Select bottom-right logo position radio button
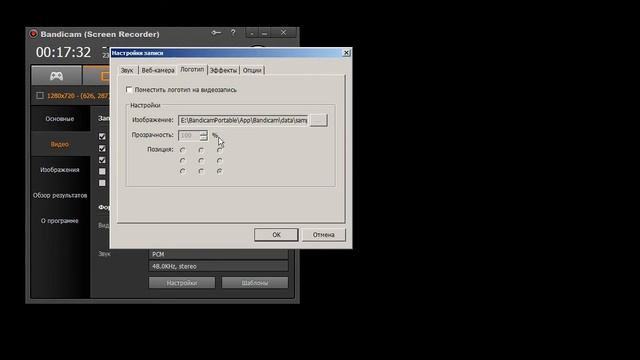Image resolution: width=640 pixels, height=360 pixels. [220, 171]
